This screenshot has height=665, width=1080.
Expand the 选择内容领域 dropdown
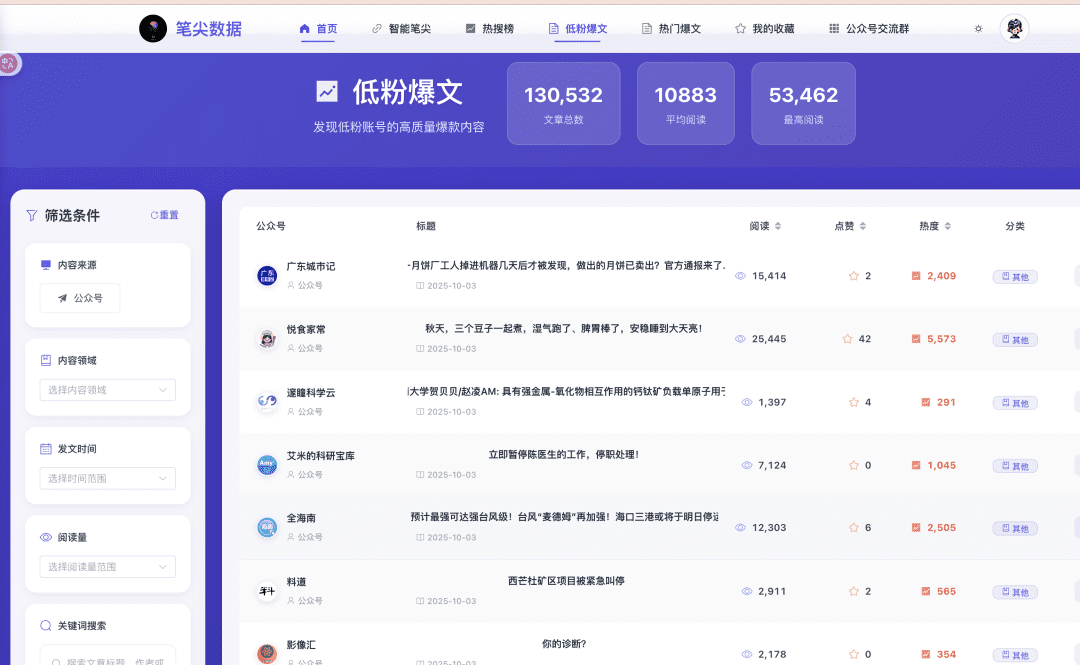coord(108,390)
